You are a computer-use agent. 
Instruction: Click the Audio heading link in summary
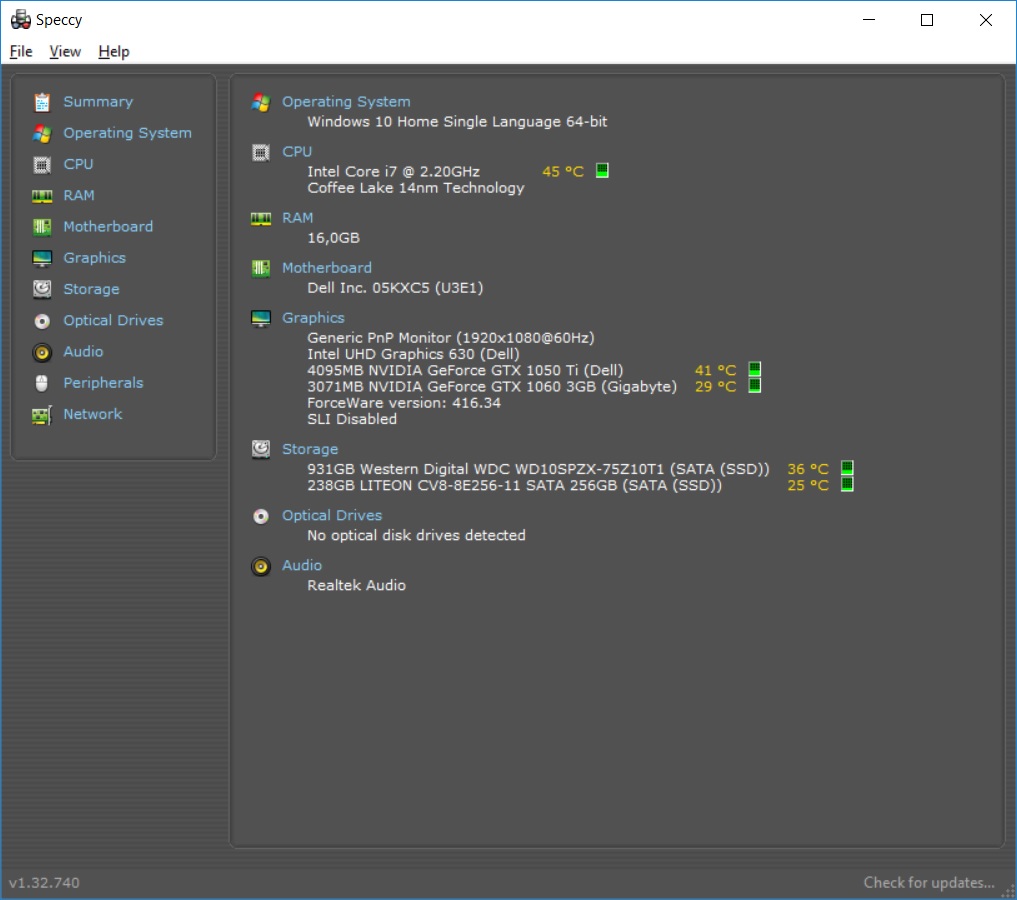(302, 565)
